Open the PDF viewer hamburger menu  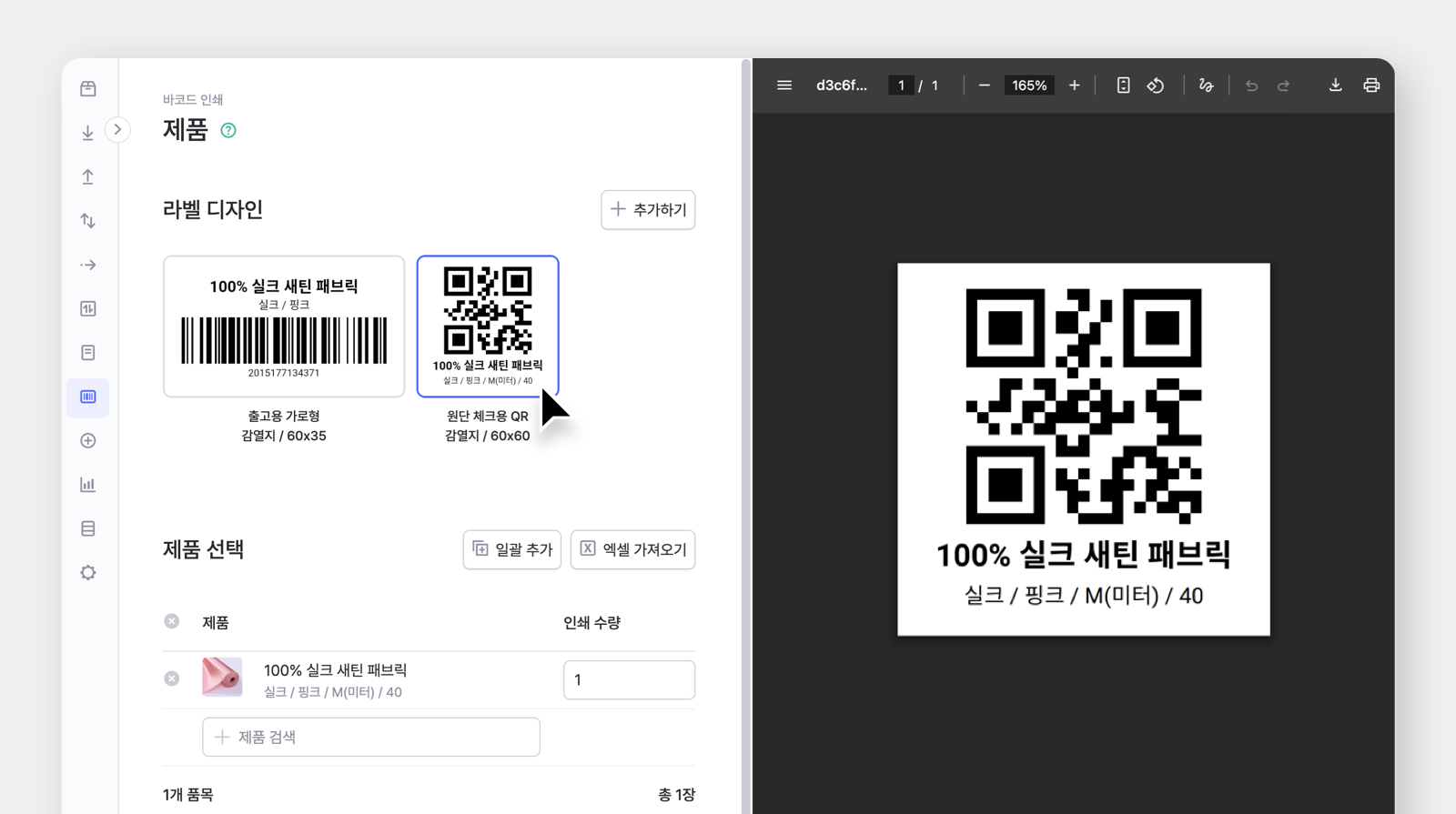784,85
